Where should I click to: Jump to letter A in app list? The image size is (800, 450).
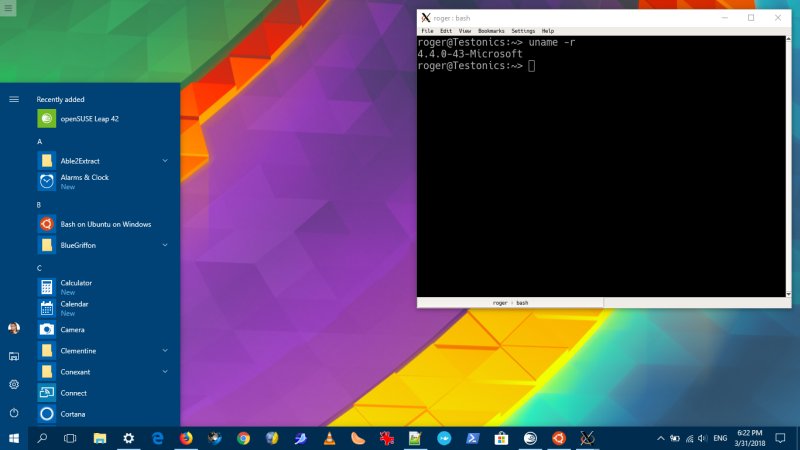click(39, 141)
